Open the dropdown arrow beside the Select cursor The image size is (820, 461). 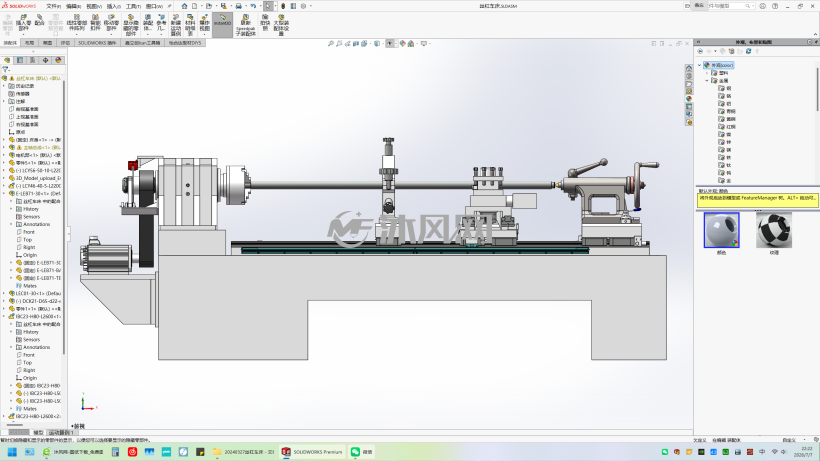pos(275,6)
